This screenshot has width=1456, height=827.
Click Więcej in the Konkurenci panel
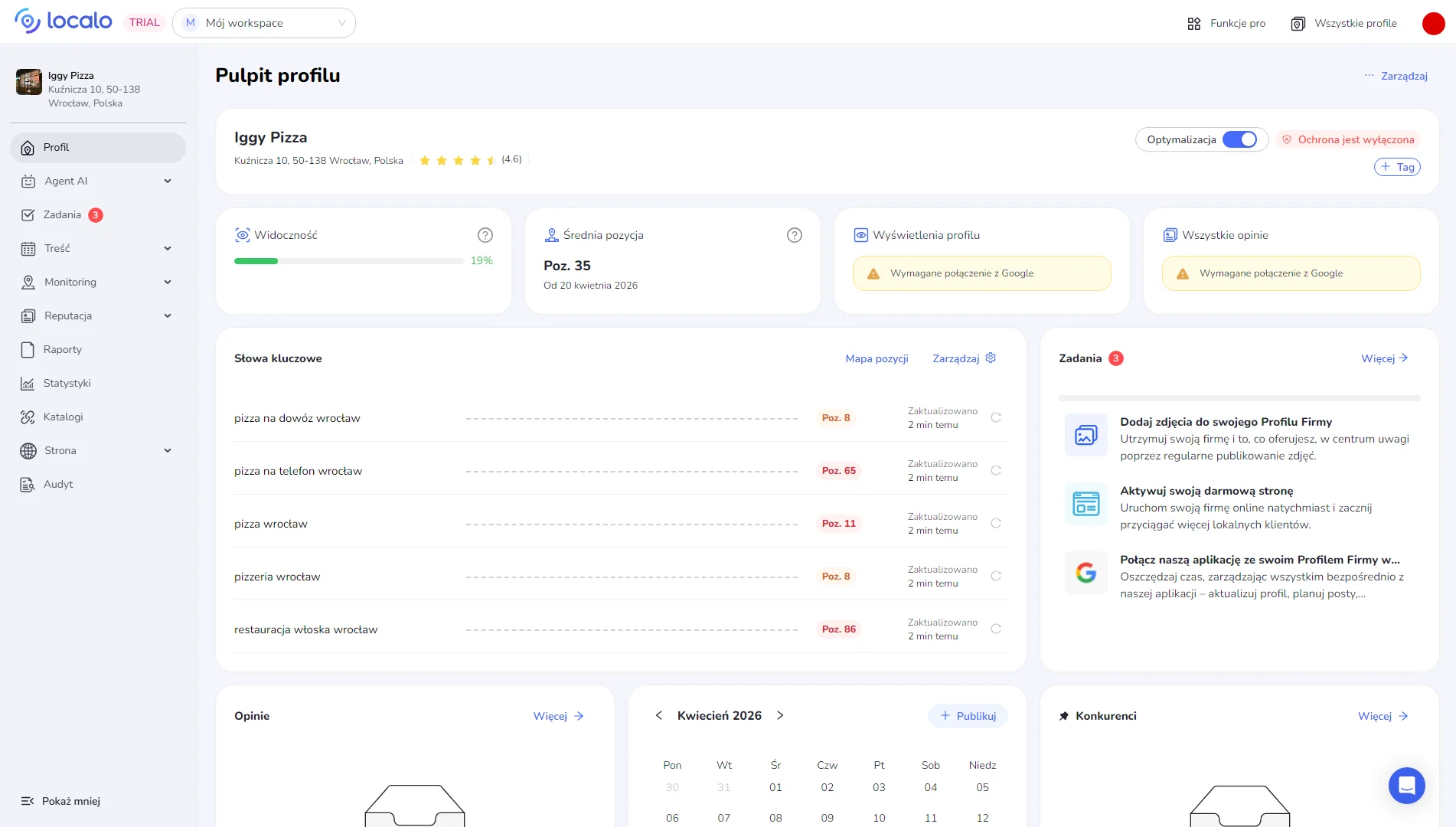1383,716
